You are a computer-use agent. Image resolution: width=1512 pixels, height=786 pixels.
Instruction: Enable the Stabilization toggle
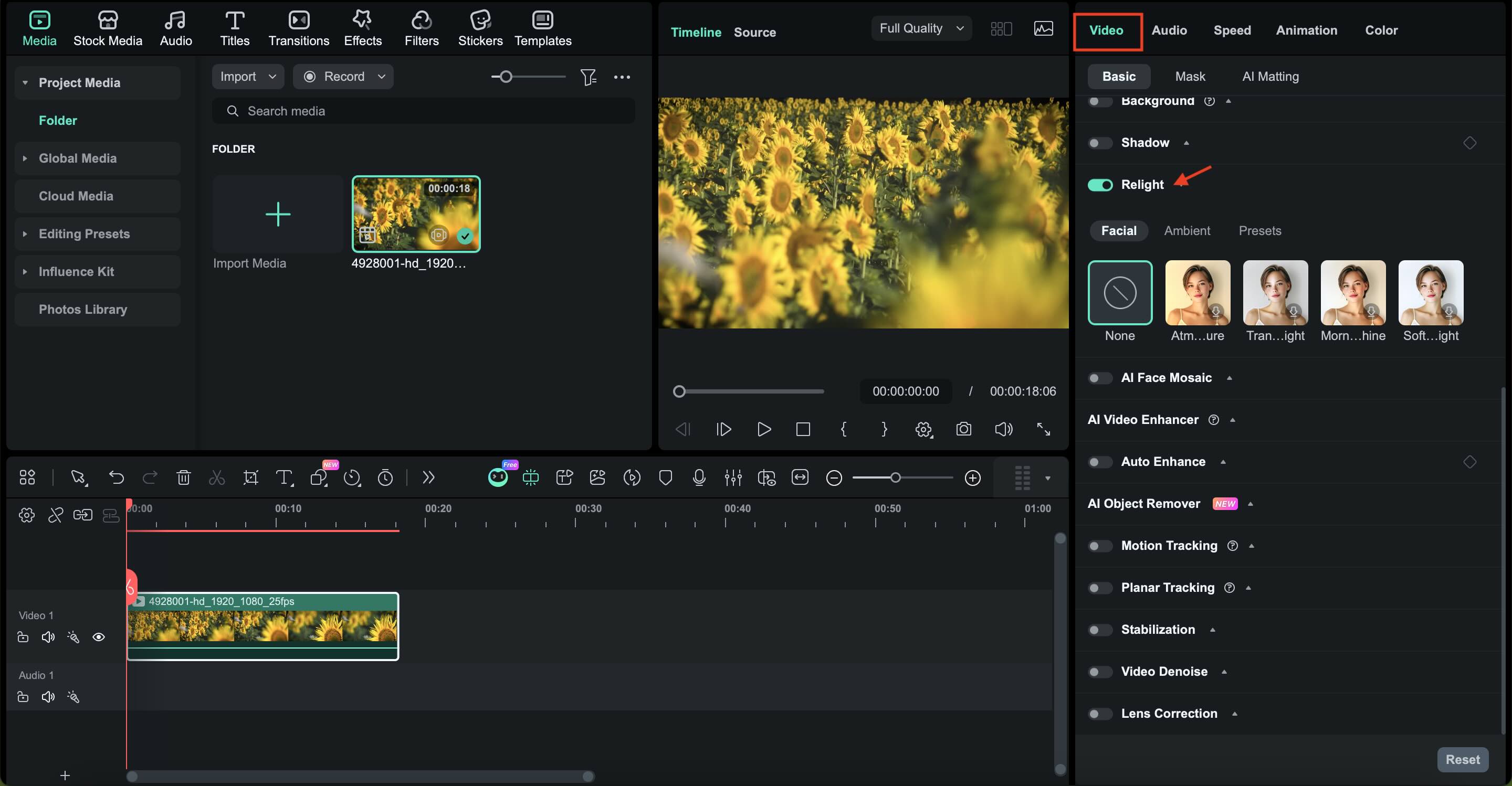(1099, 630)
